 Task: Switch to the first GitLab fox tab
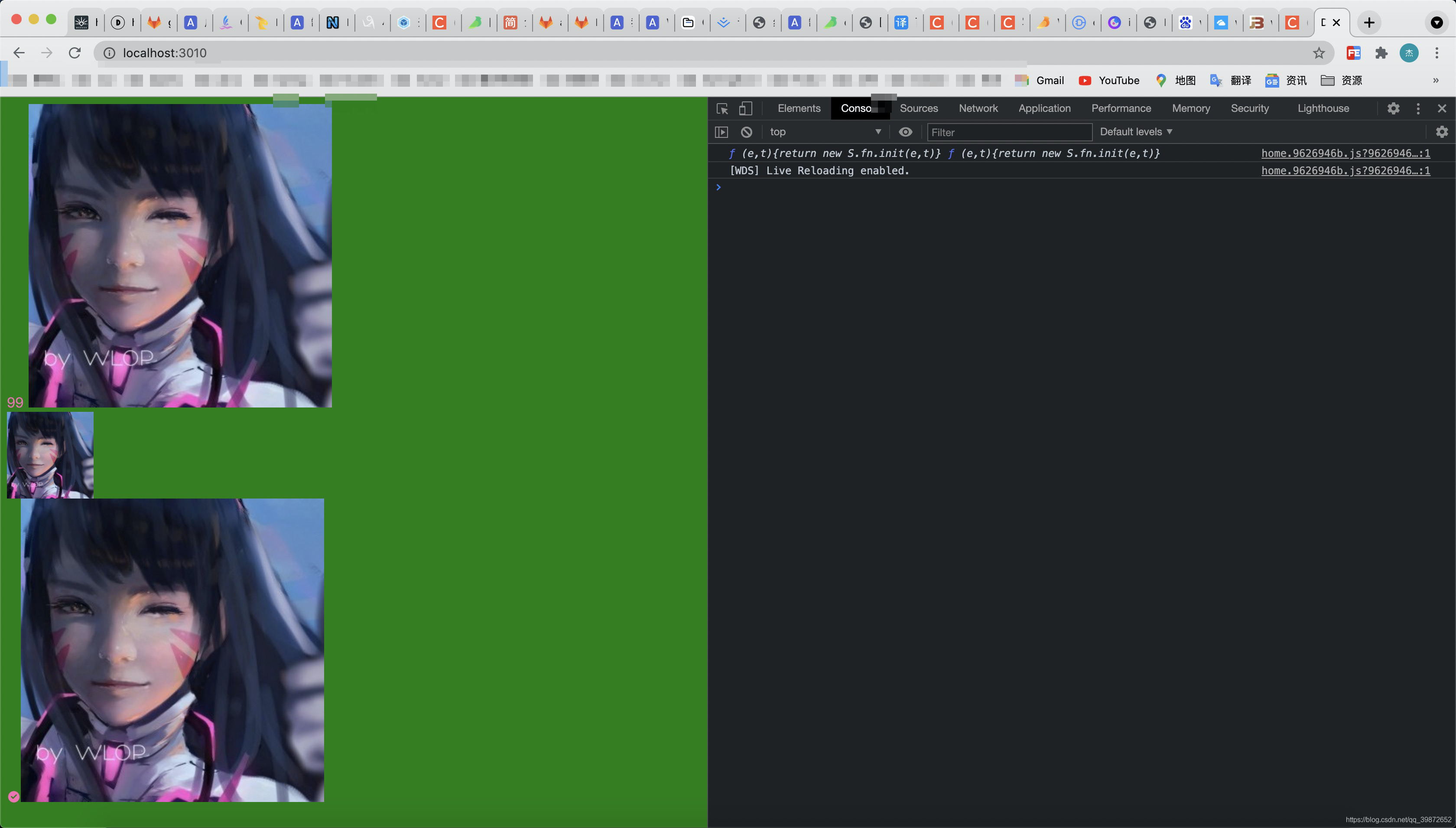pos(154,23)
